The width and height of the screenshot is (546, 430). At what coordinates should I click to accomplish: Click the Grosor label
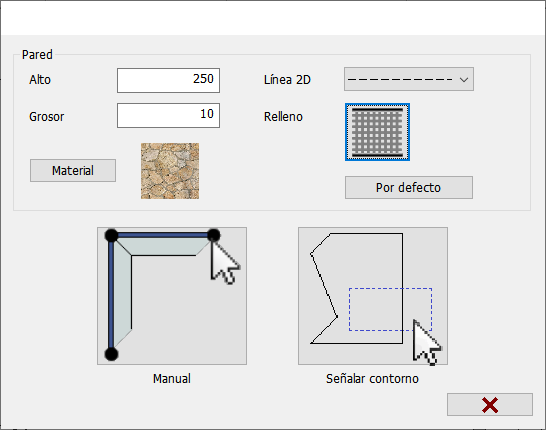point(47,117)
